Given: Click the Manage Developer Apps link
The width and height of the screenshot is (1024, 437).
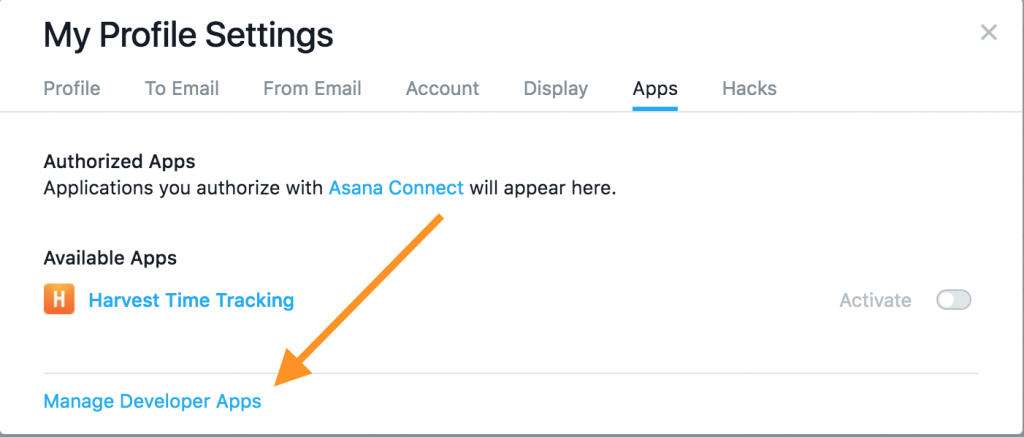Looking at the screenshot, I should [x=152, y=401].
